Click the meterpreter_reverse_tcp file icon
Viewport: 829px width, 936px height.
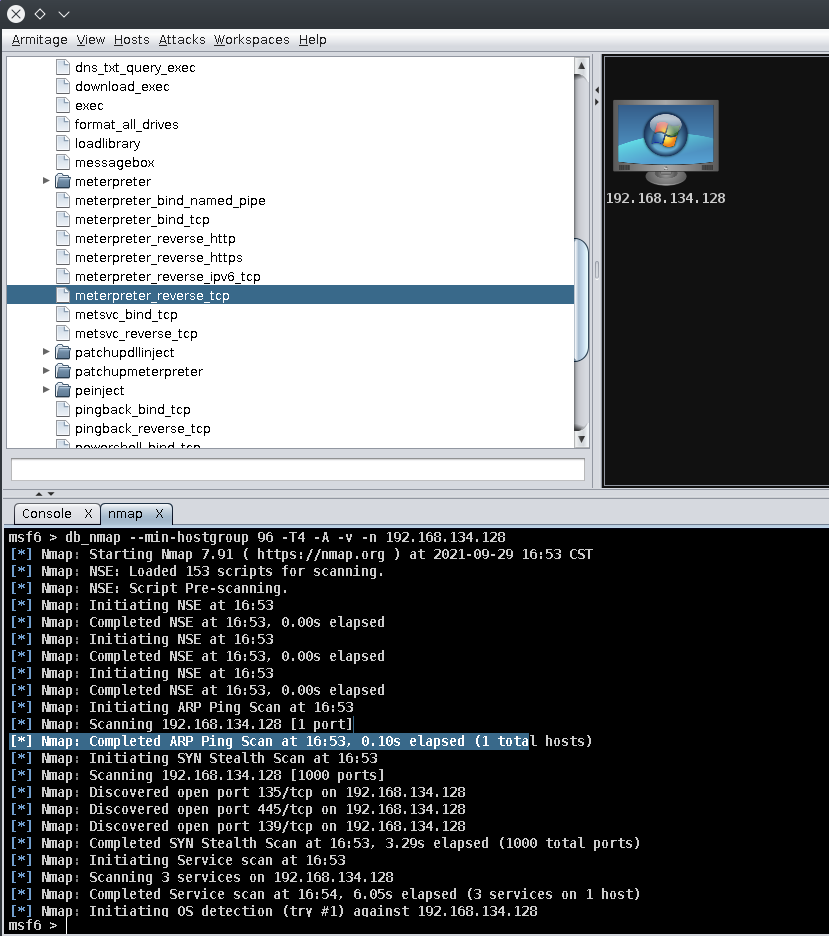63,295
